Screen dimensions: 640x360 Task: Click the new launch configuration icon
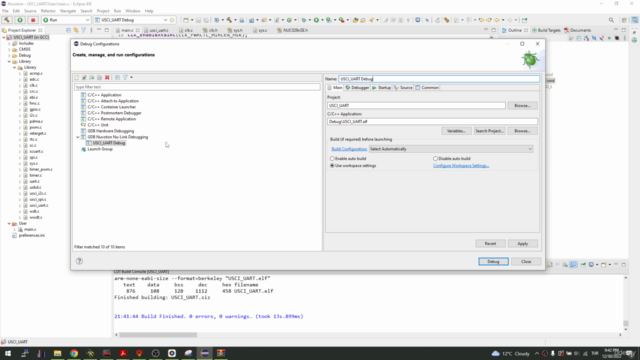[x=77, y=78]
